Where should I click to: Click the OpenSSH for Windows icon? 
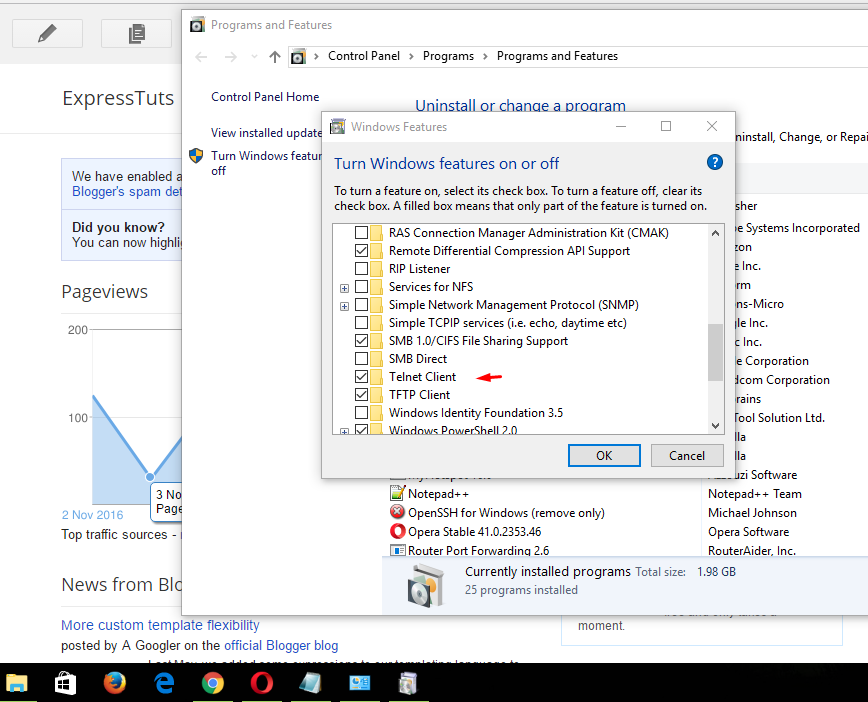tap(396, 512)
